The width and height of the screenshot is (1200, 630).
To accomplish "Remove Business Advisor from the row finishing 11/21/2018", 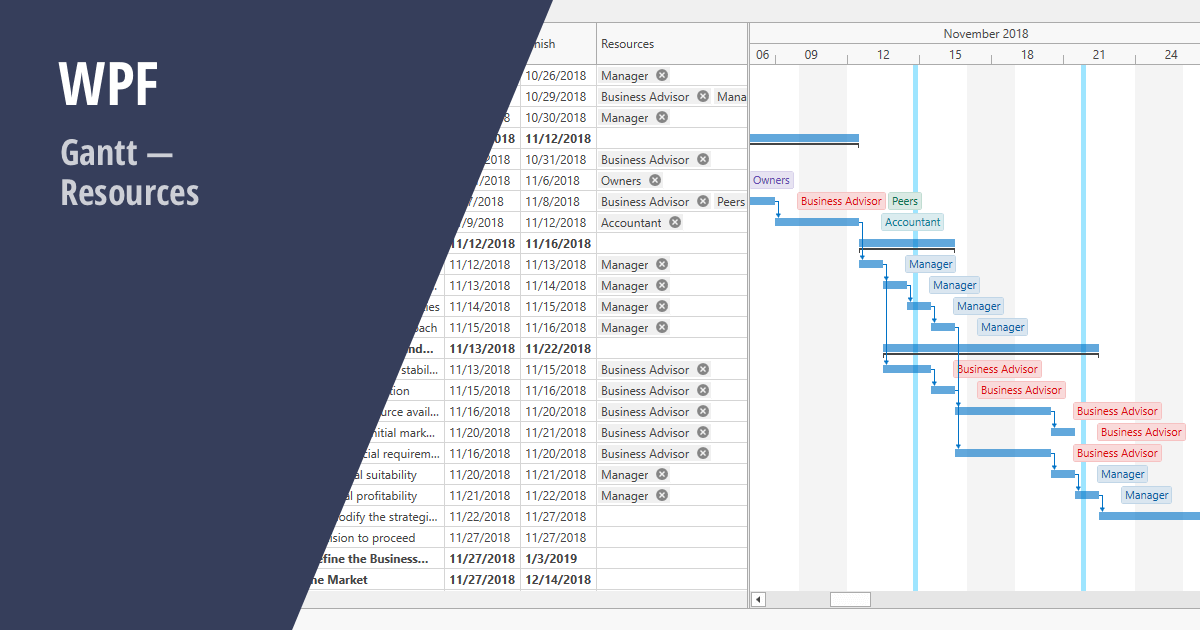I will tap(703, 432).
